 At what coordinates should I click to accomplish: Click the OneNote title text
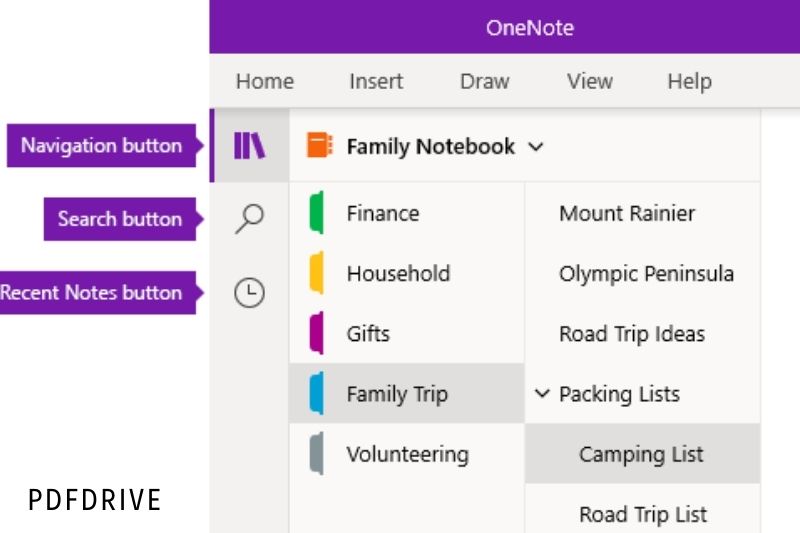(530, 28)
